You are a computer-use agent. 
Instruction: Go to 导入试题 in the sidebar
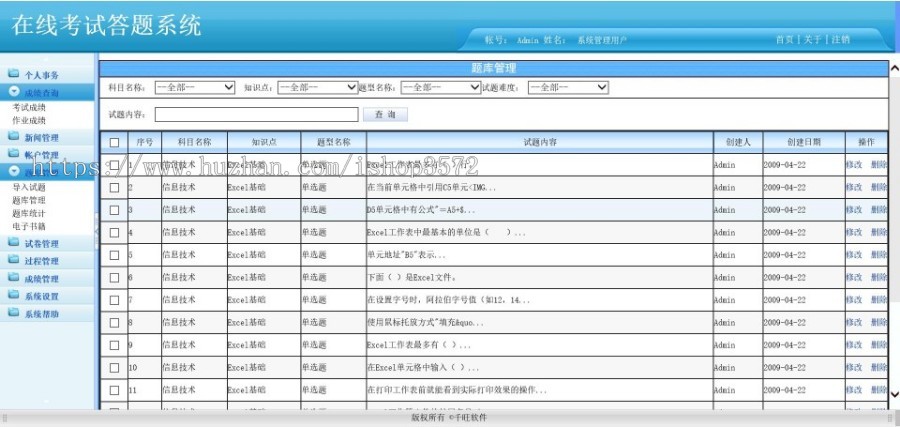pos(29,187)
